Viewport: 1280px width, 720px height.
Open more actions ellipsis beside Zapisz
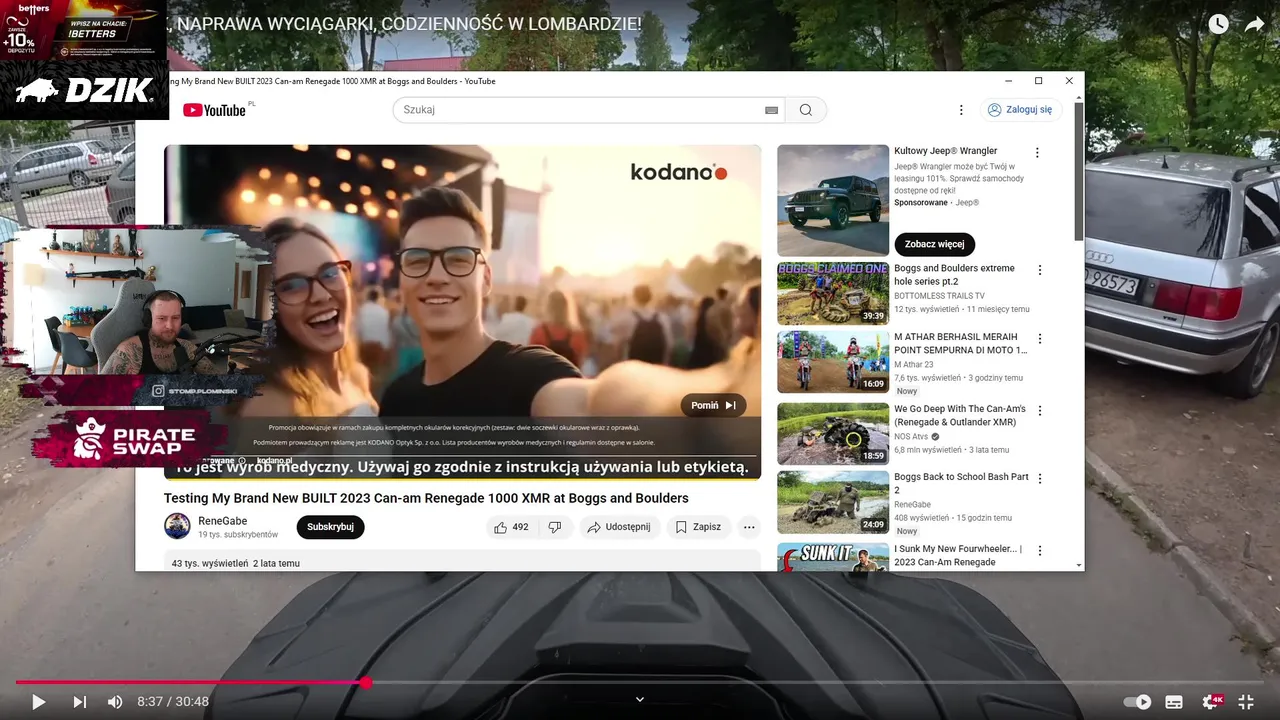tap(749, 527)
